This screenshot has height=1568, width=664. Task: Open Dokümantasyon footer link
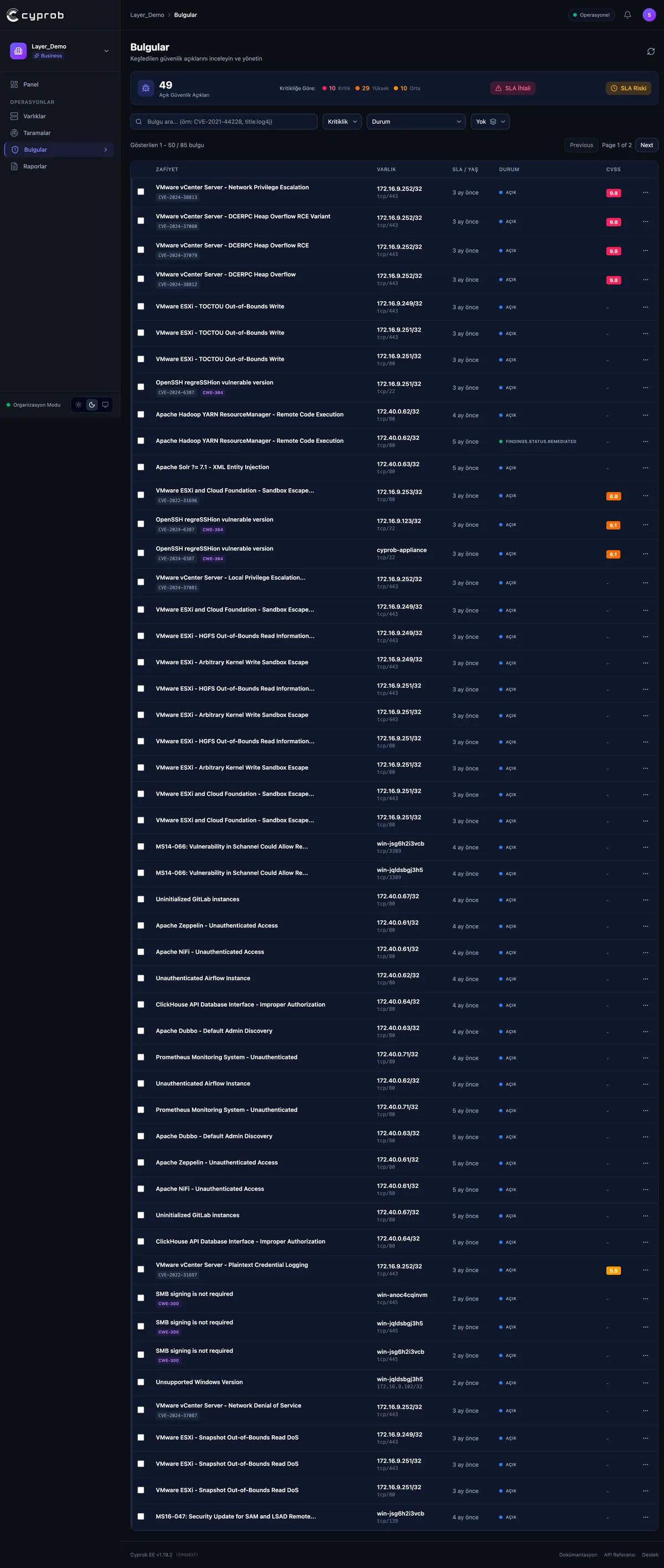(578, 1555)
